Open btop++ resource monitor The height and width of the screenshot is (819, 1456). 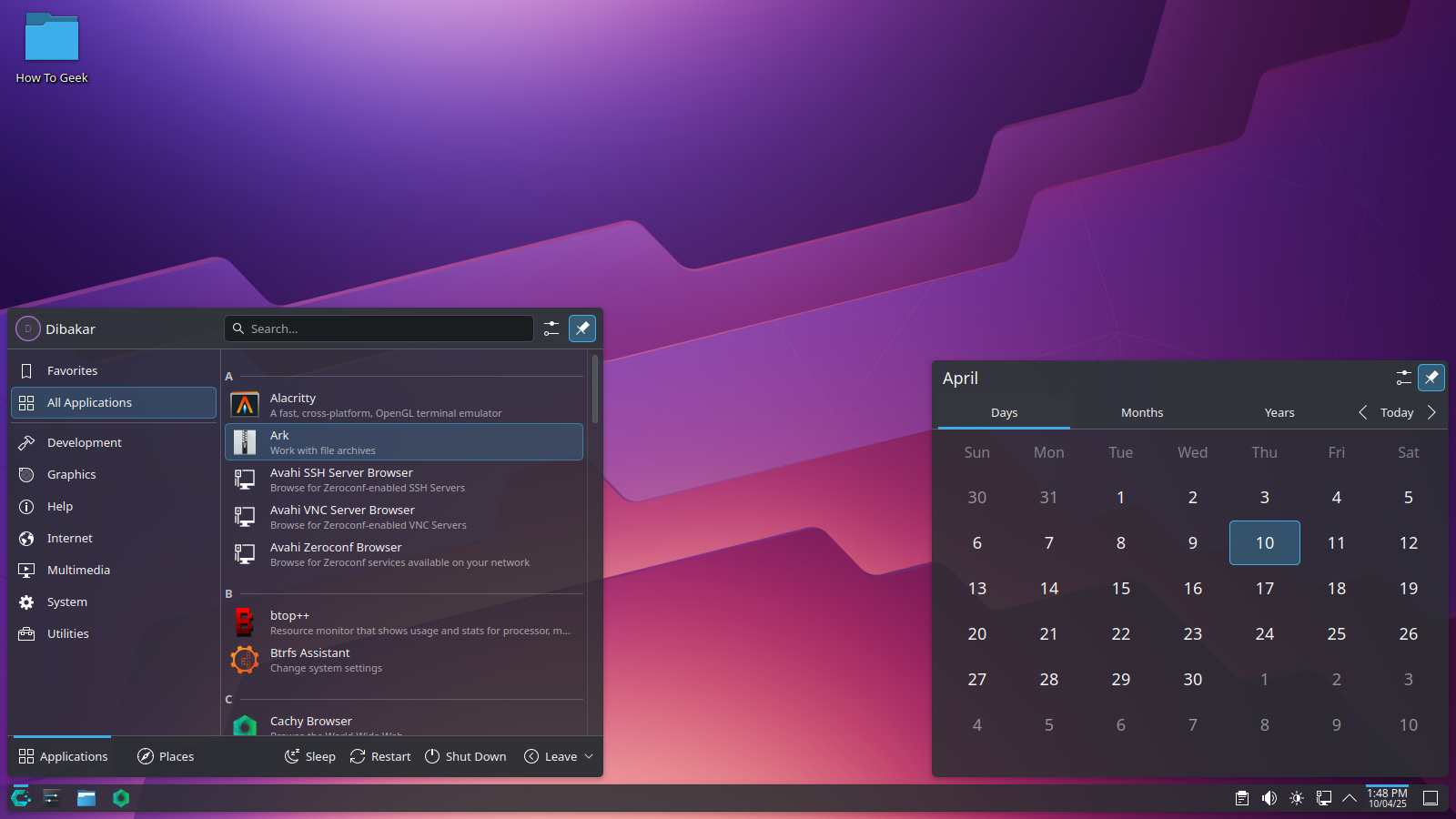289,622
